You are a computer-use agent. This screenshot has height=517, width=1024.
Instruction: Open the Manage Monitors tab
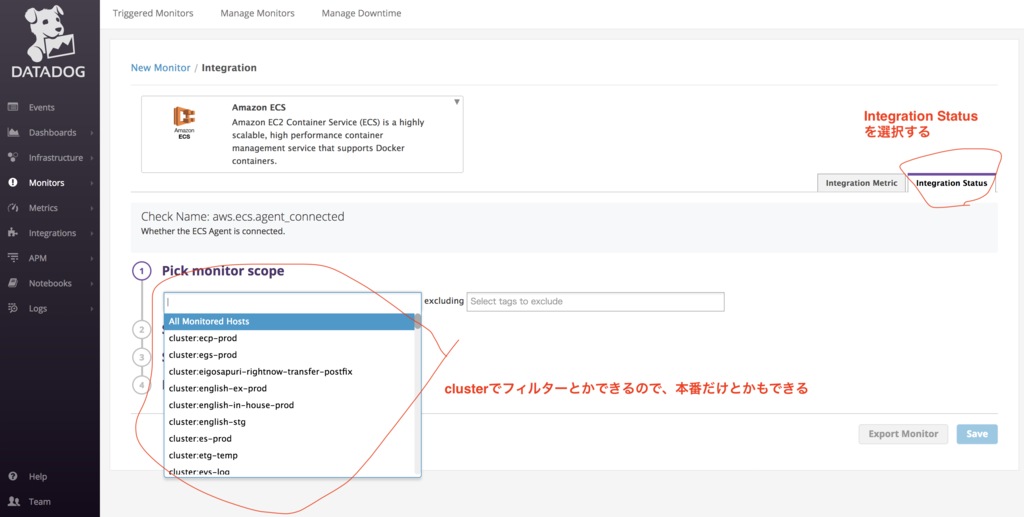coord(257,13)
